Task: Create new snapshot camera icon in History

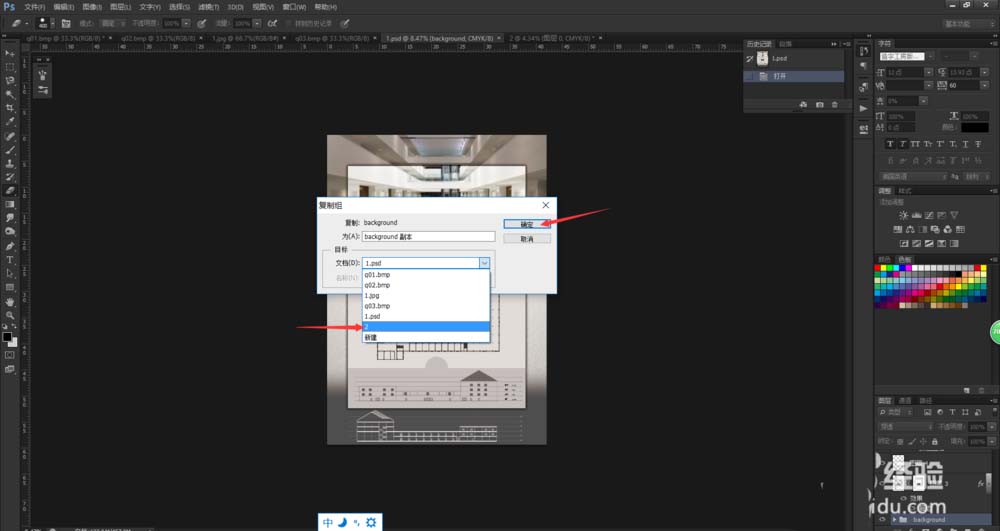Action: [x=820, y=104]
